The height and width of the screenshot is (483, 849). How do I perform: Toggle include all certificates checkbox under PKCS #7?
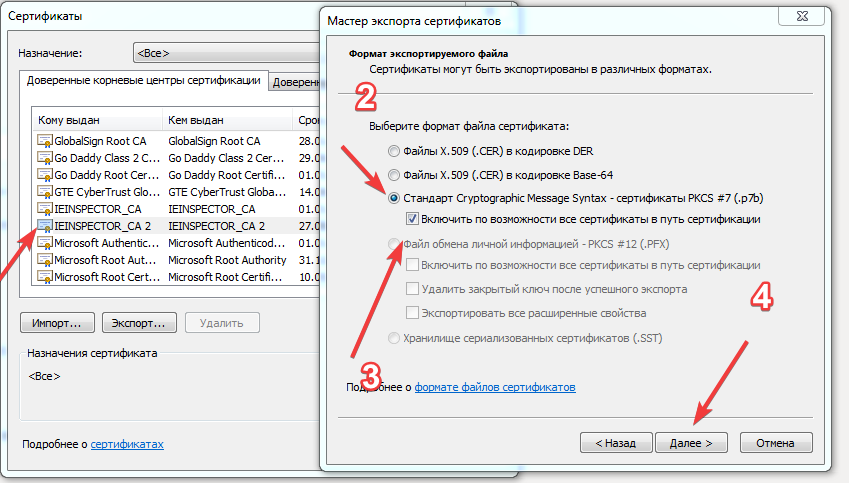pos(412,219)
